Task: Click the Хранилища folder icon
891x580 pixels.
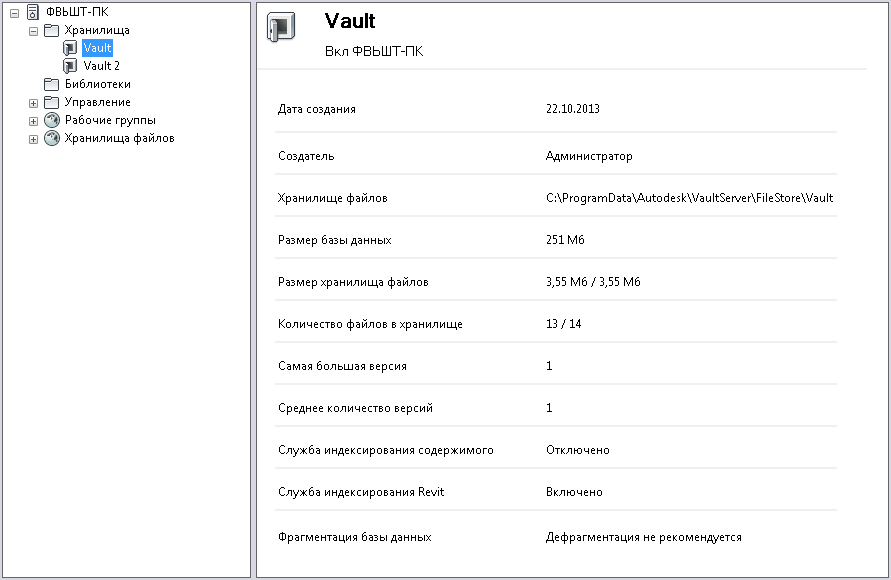Action: point(51,30)
